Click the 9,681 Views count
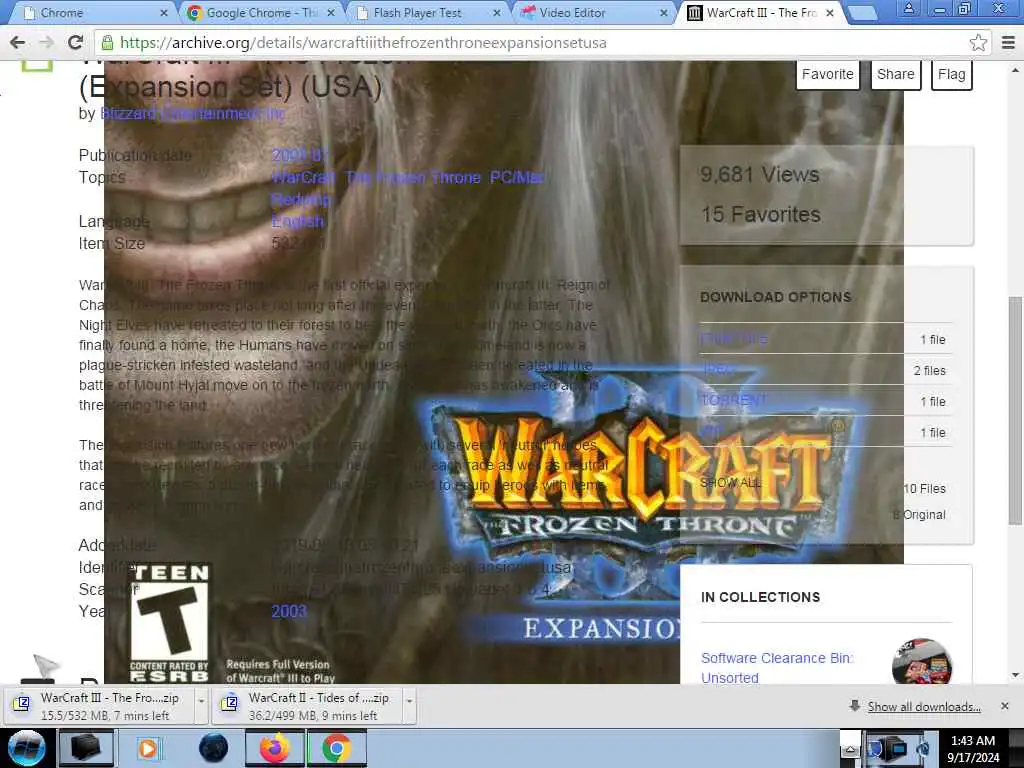Viewport: 1024px width, 768px height. pyautogui.click(x=760, y=174)
